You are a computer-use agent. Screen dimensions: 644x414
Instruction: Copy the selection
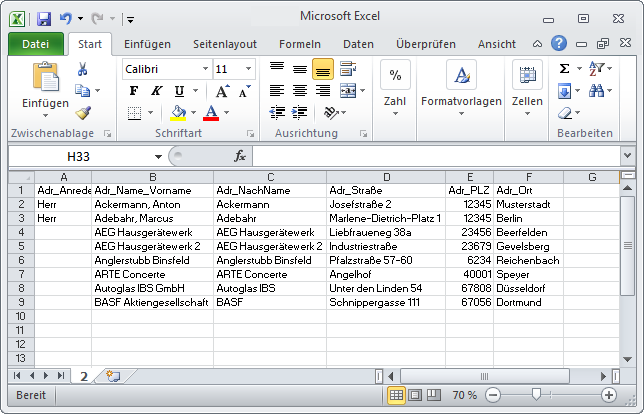(x=82, y=90)
